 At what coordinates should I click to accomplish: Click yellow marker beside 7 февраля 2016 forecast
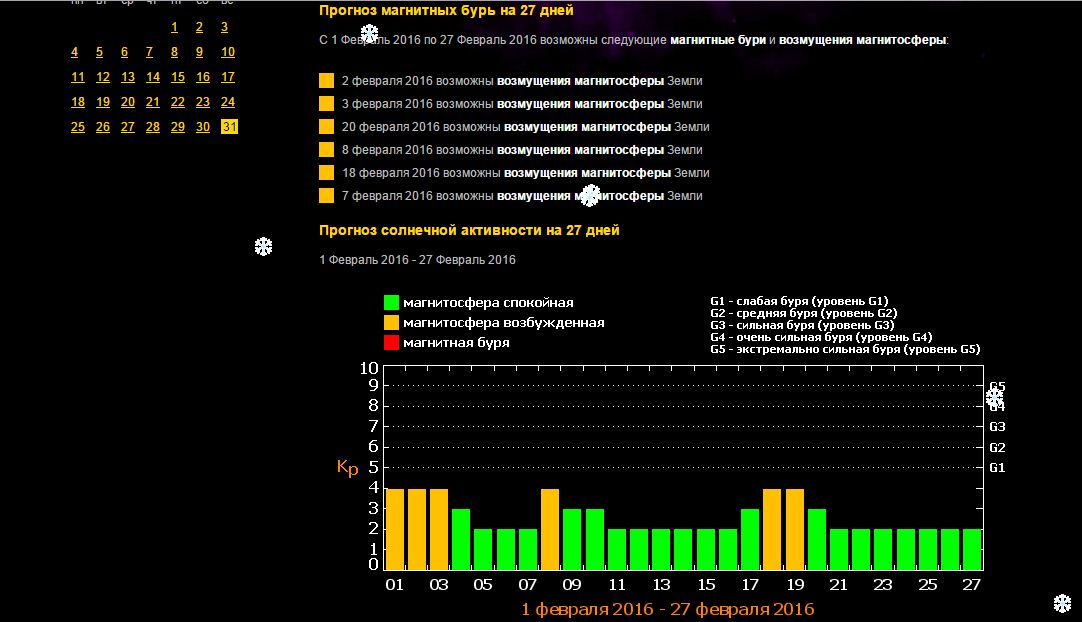point(326,195)
